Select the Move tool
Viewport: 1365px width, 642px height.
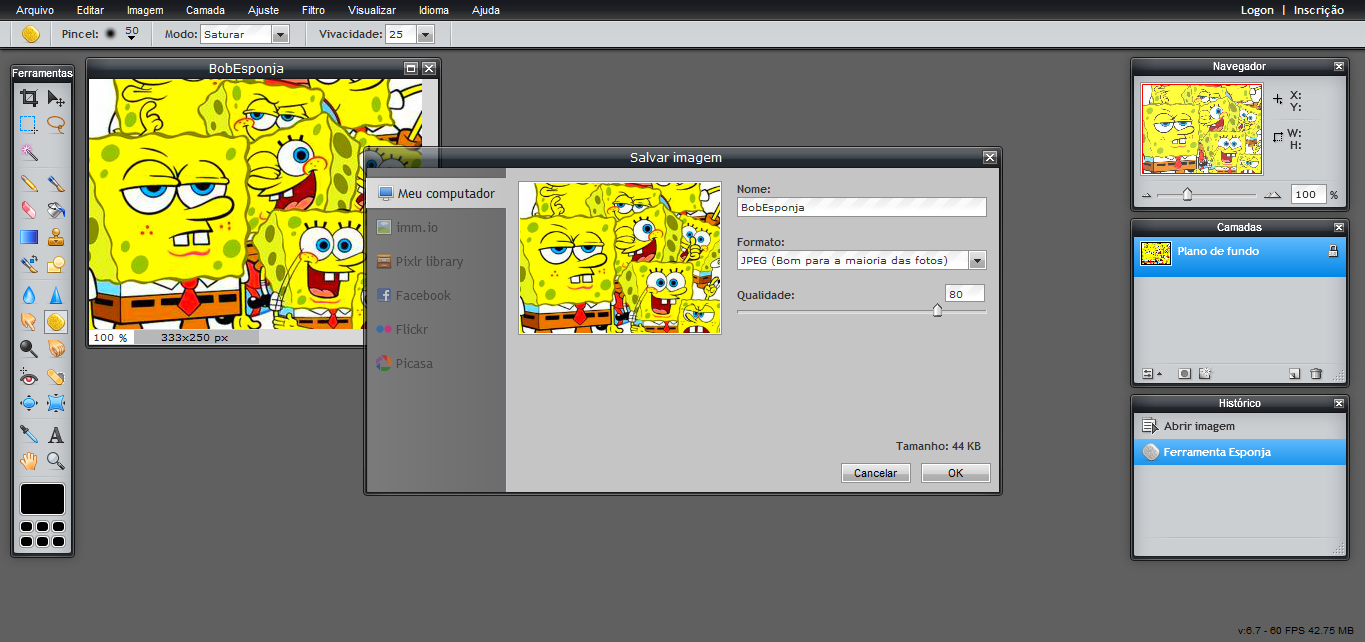tap(56, 98)
